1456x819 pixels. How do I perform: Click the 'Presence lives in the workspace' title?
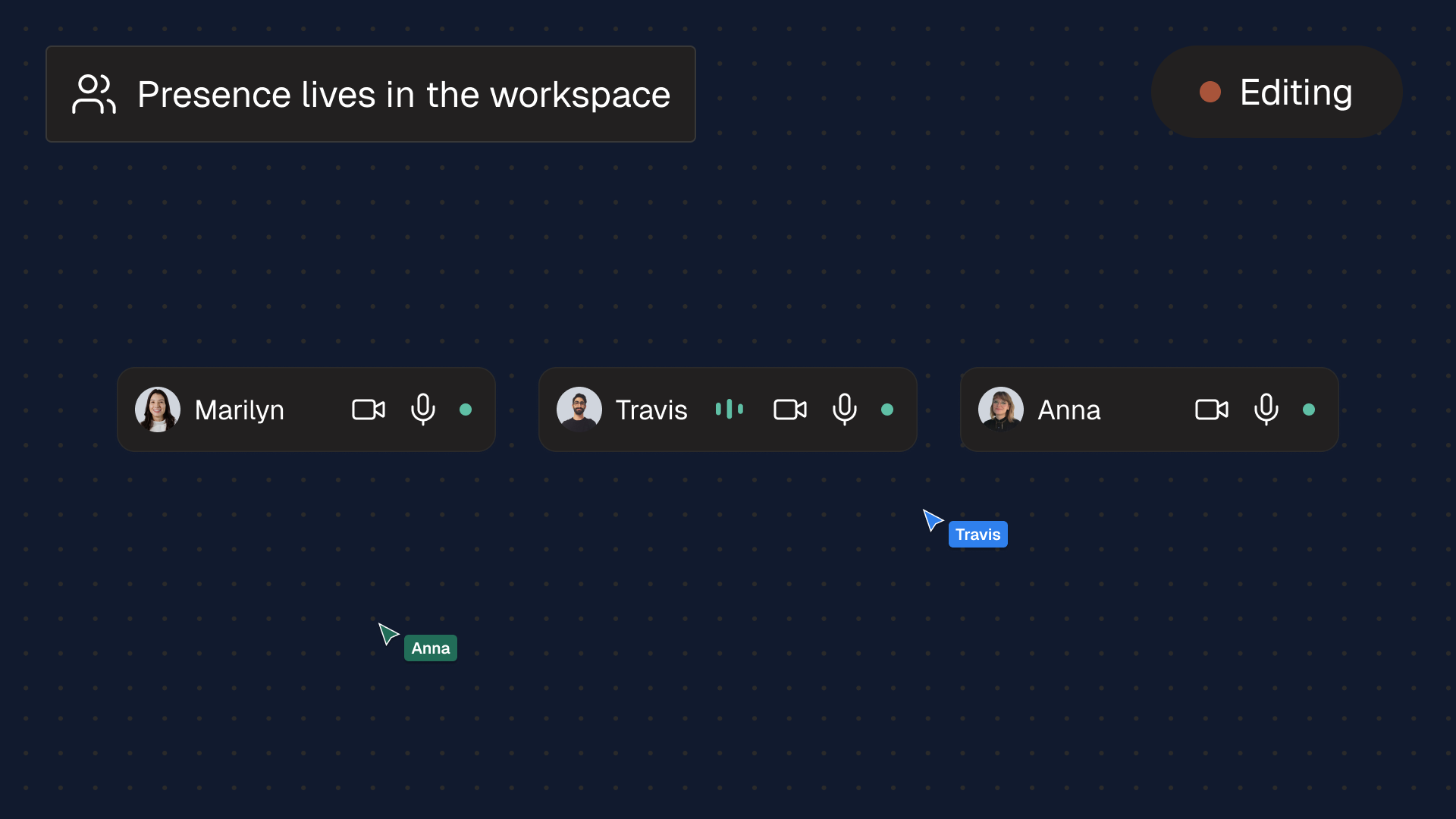point(403,95)
